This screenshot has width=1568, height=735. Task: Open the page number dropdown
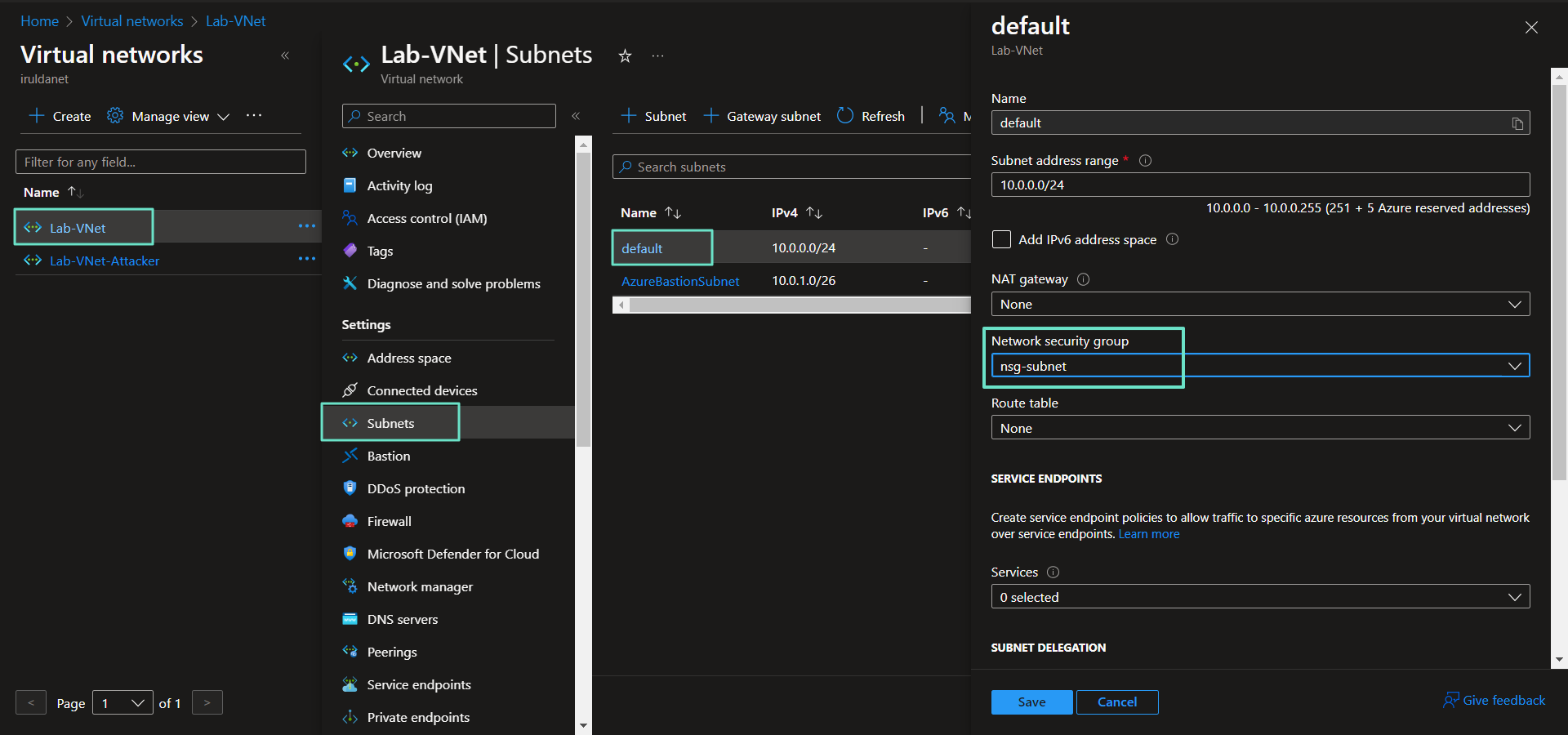122,703
